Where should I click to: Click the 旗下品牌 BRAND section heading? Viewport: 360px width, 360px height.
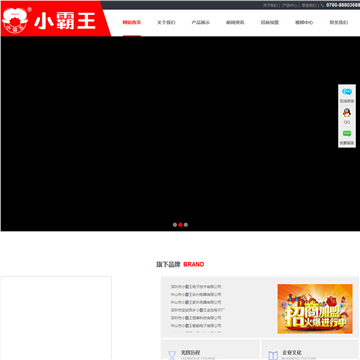180,264
